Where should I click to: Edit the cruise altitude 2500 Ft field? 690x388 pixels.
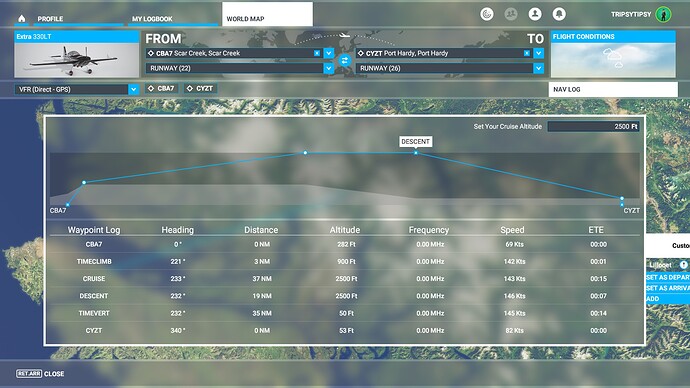point(593,126)
